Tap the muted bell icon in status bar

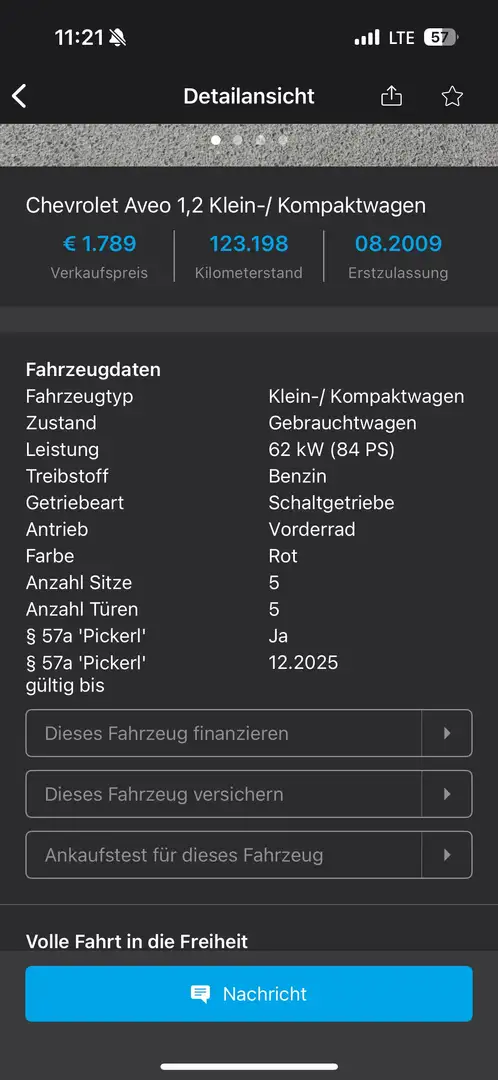click(x=117, y=38)
